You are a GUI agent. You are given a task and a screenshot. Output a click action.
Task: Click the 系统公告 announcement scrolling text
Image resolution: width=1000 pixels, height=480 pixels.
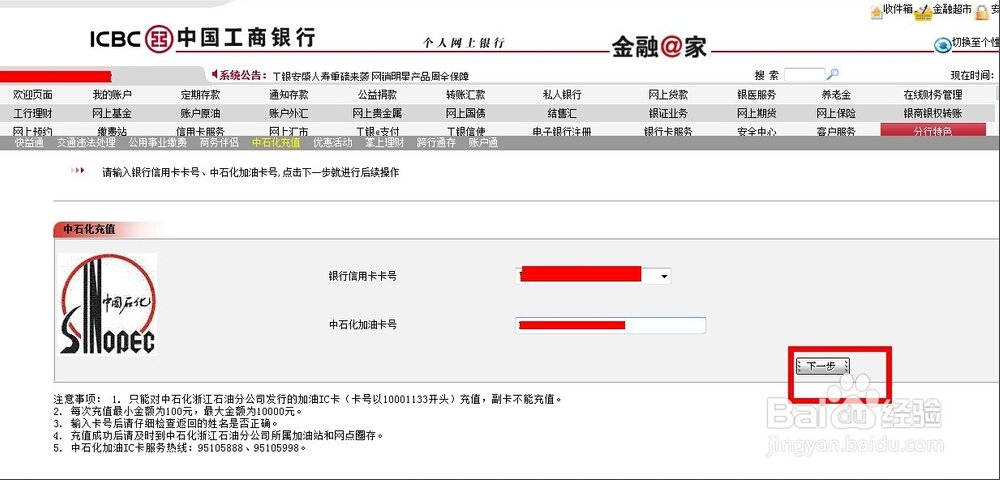tap(371, 76)
